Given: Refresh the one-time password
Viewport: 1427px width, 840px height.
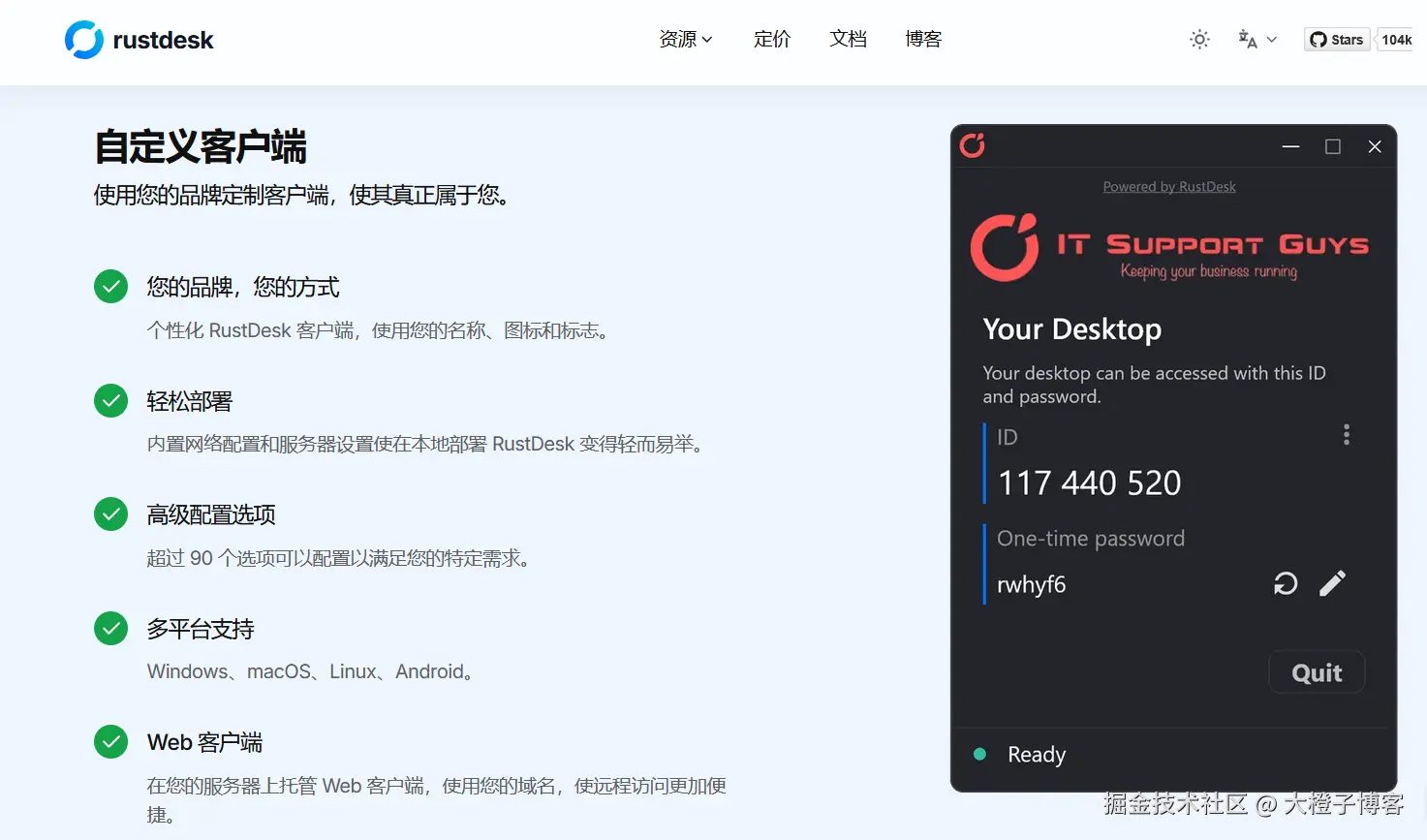Looking at the screenshot, I should coord(1286,583).
